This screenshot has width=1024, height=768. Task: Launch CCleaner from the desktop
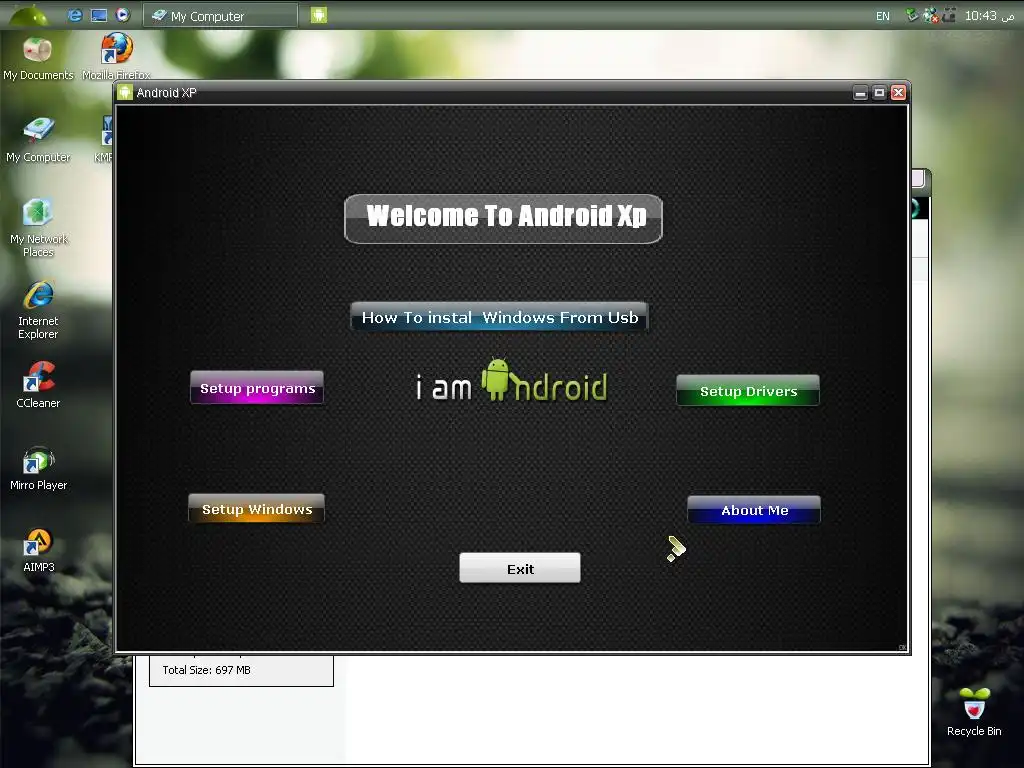tap(38, 385)
